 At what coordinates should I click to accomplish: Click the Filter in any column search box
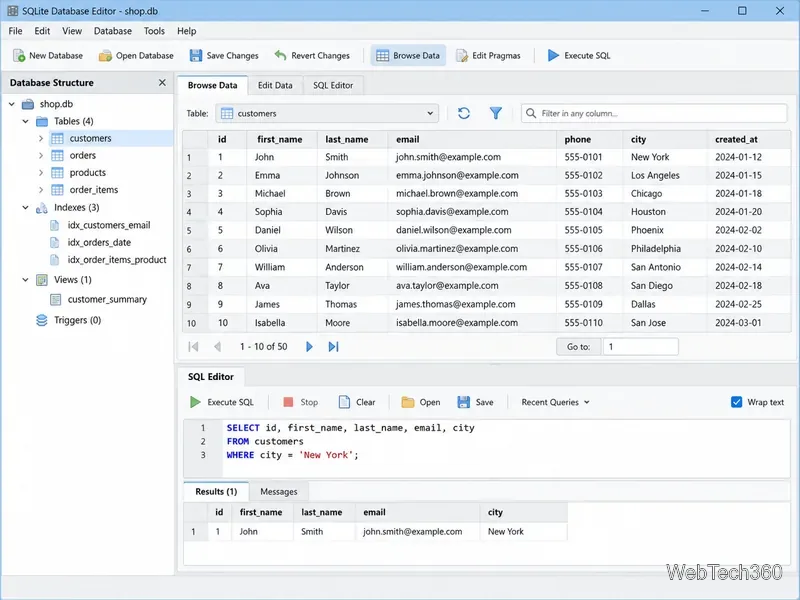(x=654, y=113)
